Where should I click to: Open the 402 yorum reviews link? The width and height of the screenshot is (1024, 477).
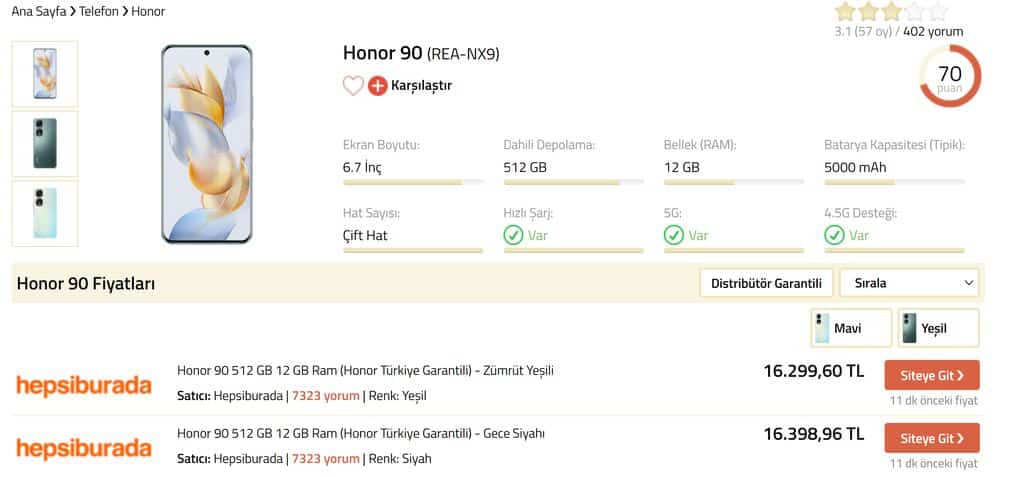pyautogui.click(x=933, y=31)
